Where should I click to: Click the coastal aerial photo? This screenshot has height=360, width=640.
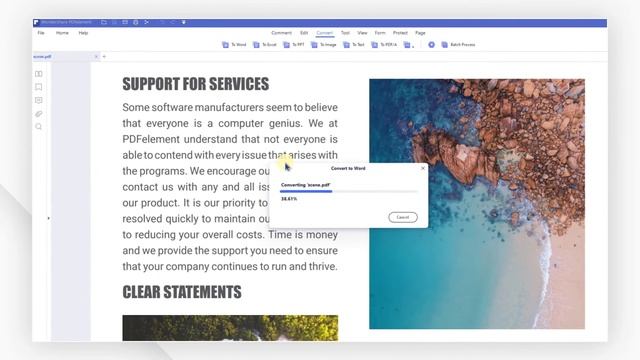pyautogui.click(x=477, y=204)
